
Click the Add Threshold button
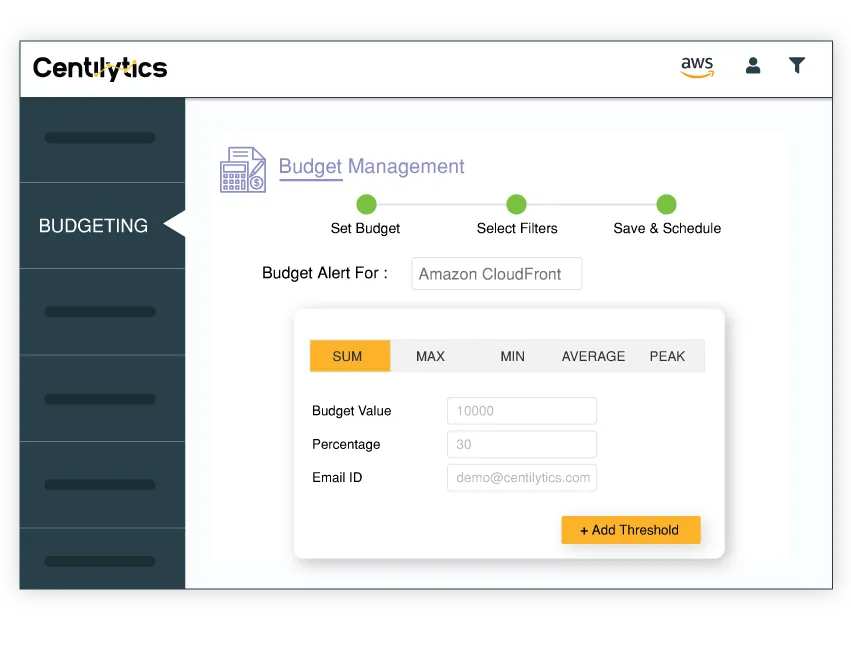pos(631,530)
